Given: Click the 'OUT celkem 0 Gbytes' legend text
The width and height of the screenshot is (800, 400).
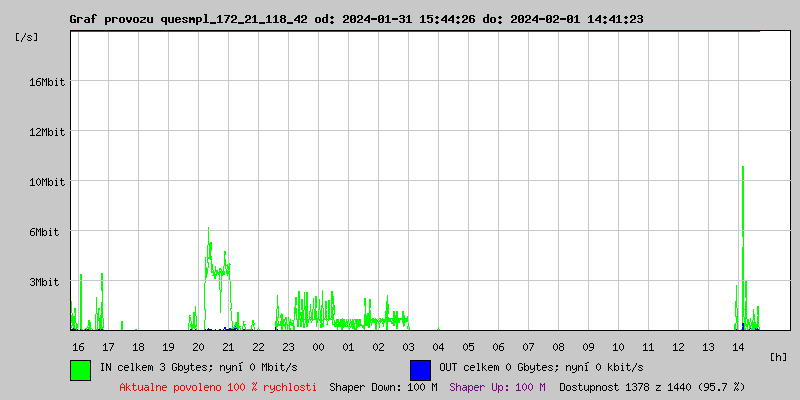Looking at the screenshot, I should pyautogui.click(x=541, y=367).
